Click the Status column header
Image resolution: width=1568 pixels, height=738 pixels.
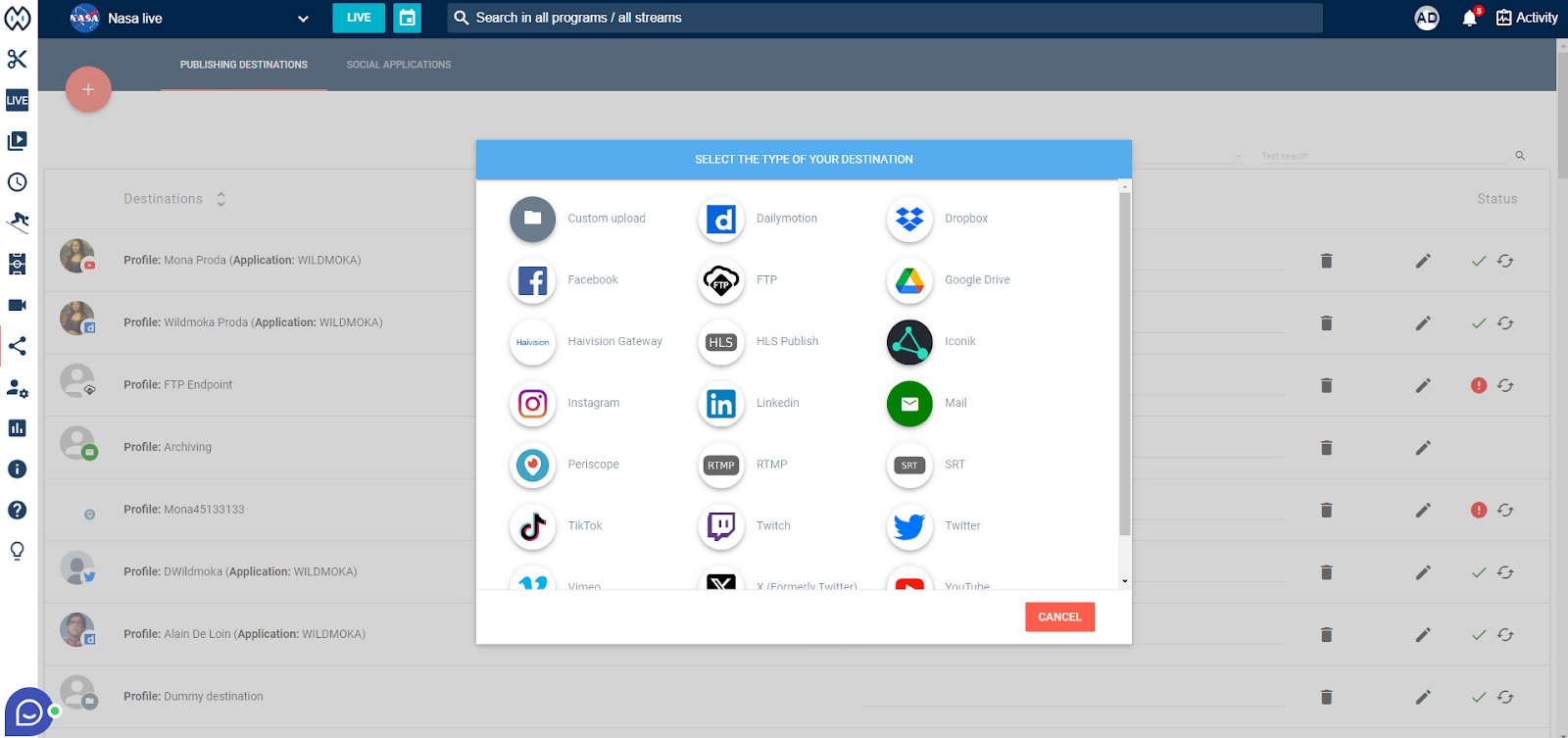(1497, 199)
